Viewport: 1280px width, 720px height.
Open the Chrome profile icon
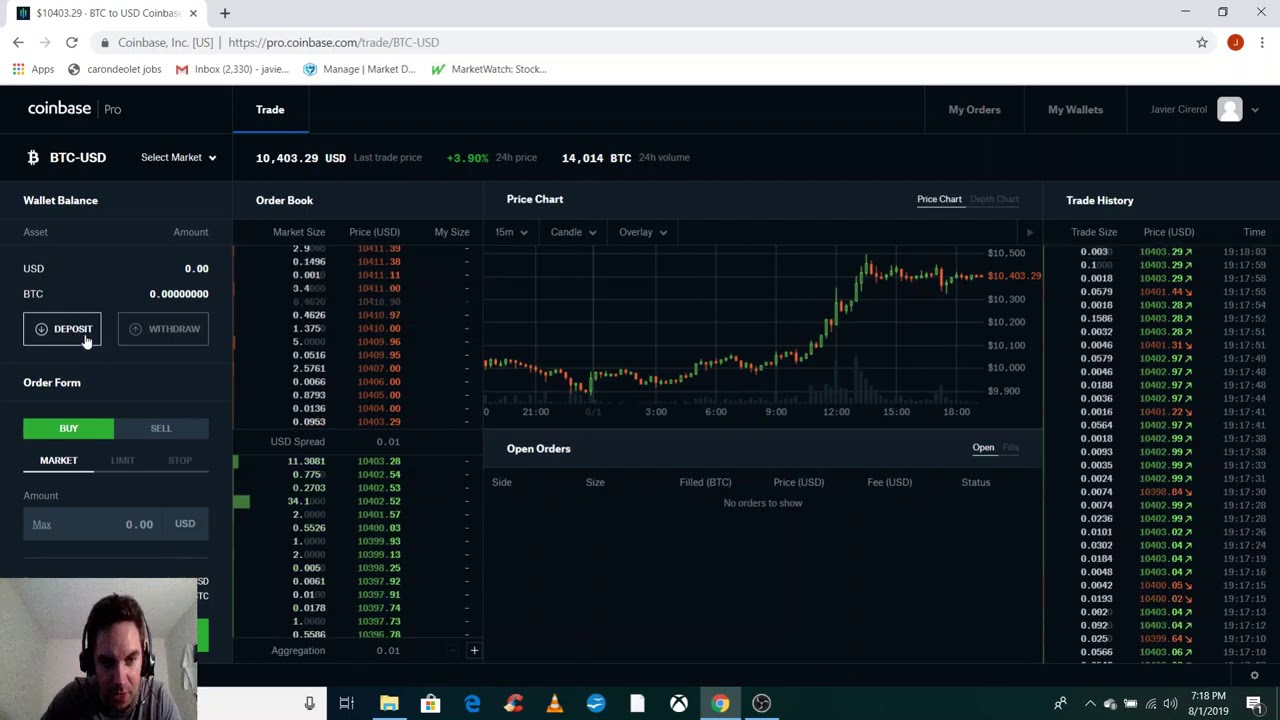(x=1235, y=42)
